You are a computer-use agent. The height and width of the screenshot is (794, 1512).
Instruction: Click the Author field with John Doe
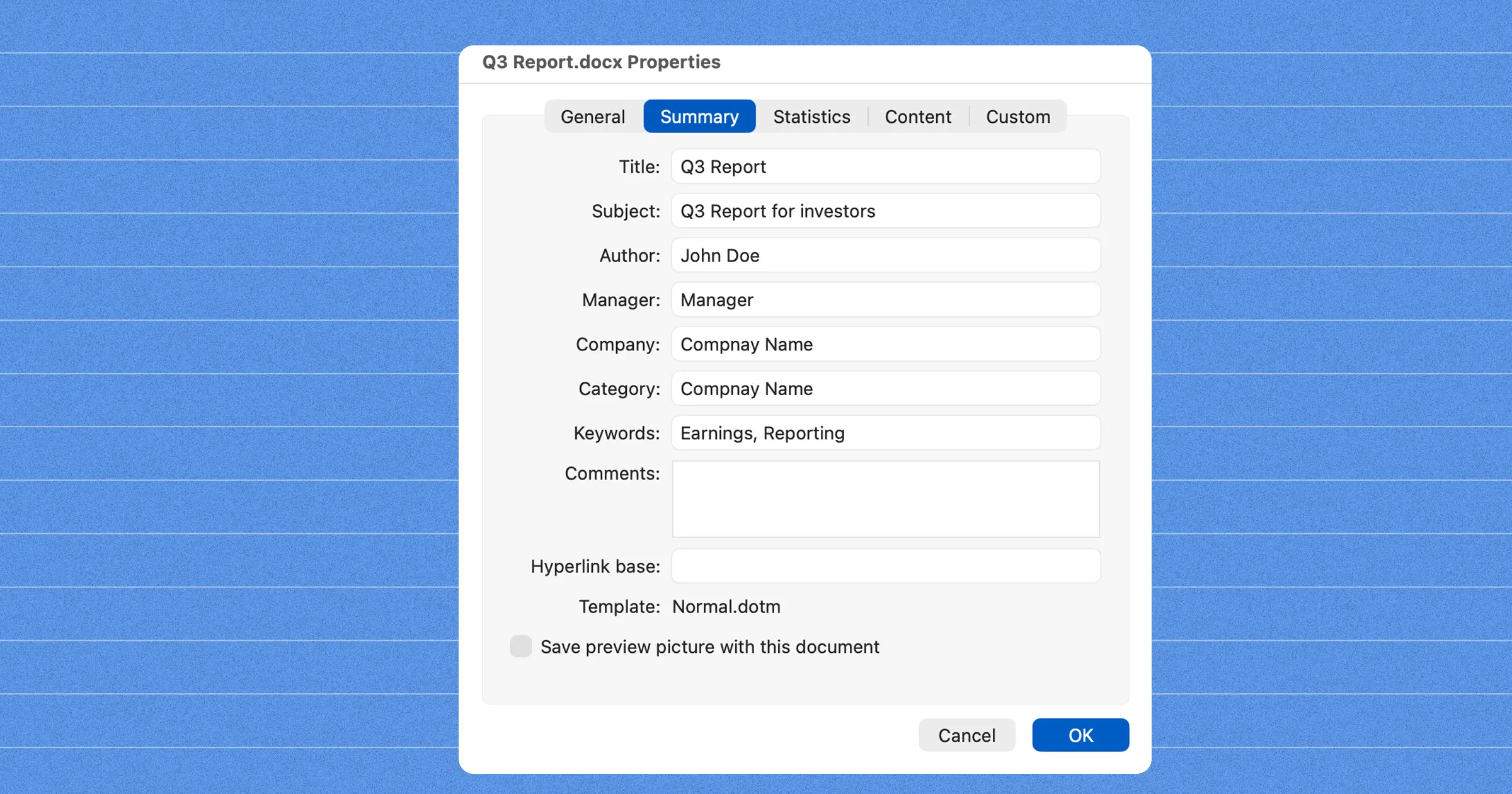tap(886, 255)
